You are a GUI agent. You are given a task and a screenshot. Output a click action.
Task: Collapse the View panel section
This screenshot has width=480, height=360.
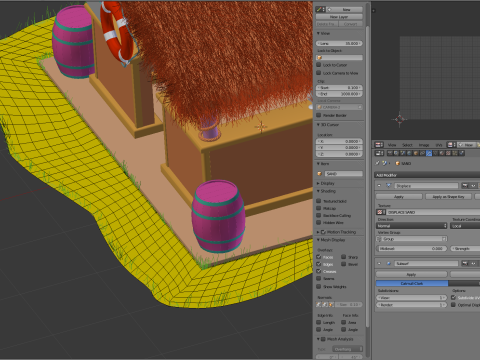pyautogui.click(x=318, y=33)
